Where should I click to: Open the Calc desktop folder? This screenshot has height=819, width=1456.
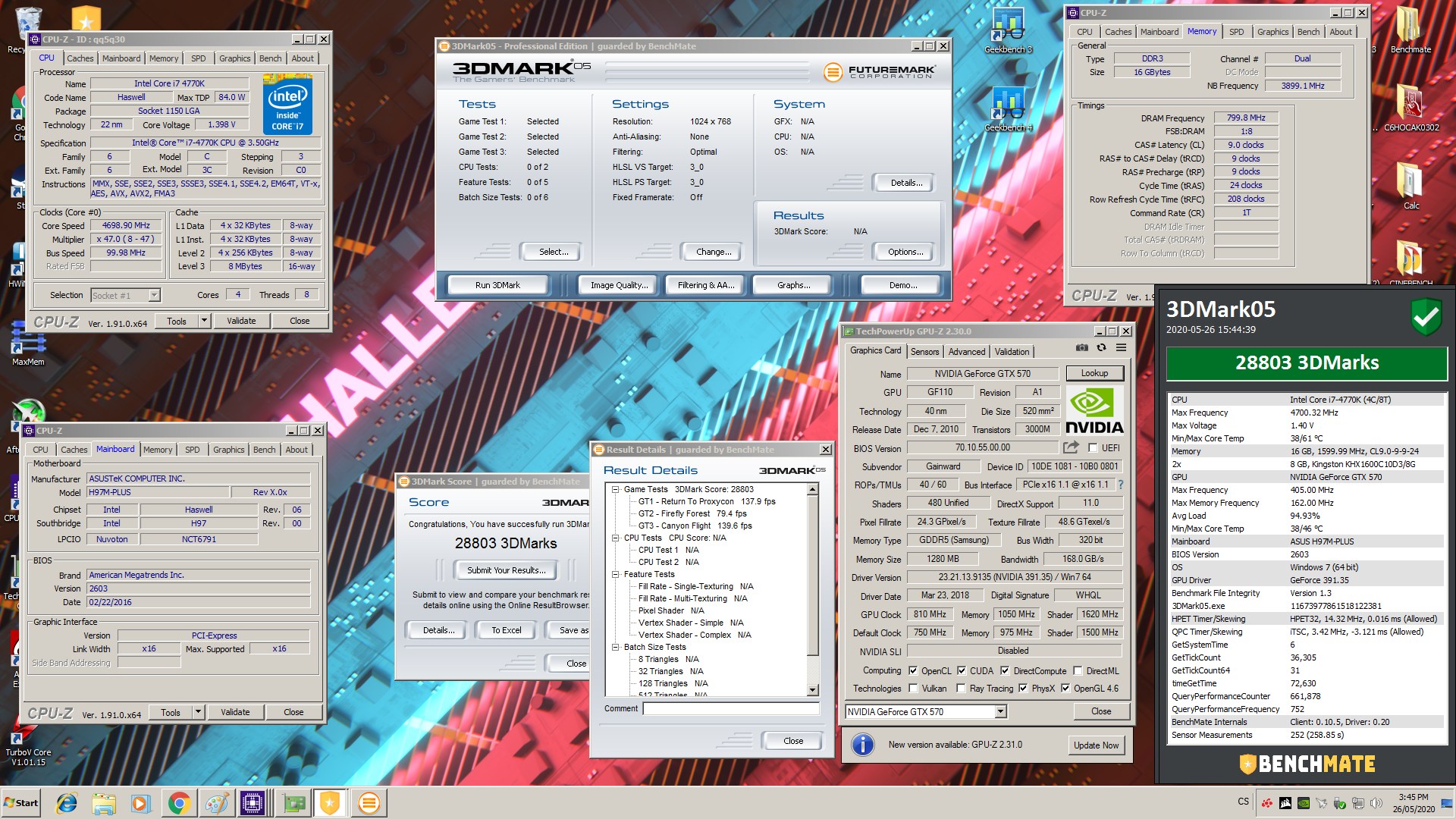(x=1410, y=187)
